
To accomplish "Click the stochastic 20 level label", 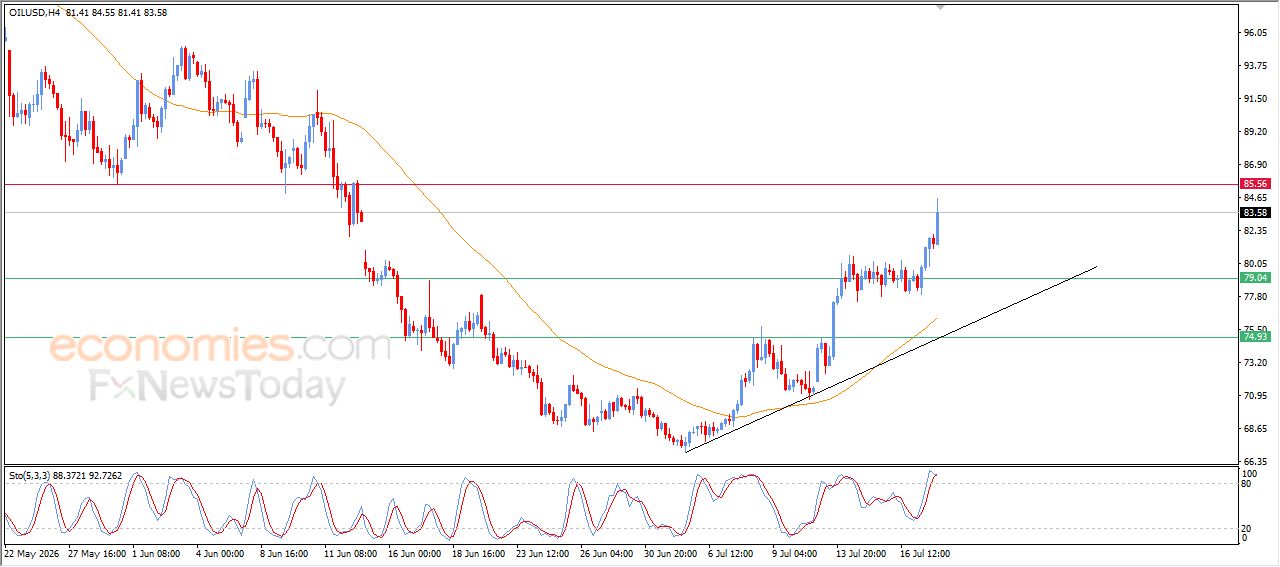I will pyautogui.click(x=1246, y=528).
